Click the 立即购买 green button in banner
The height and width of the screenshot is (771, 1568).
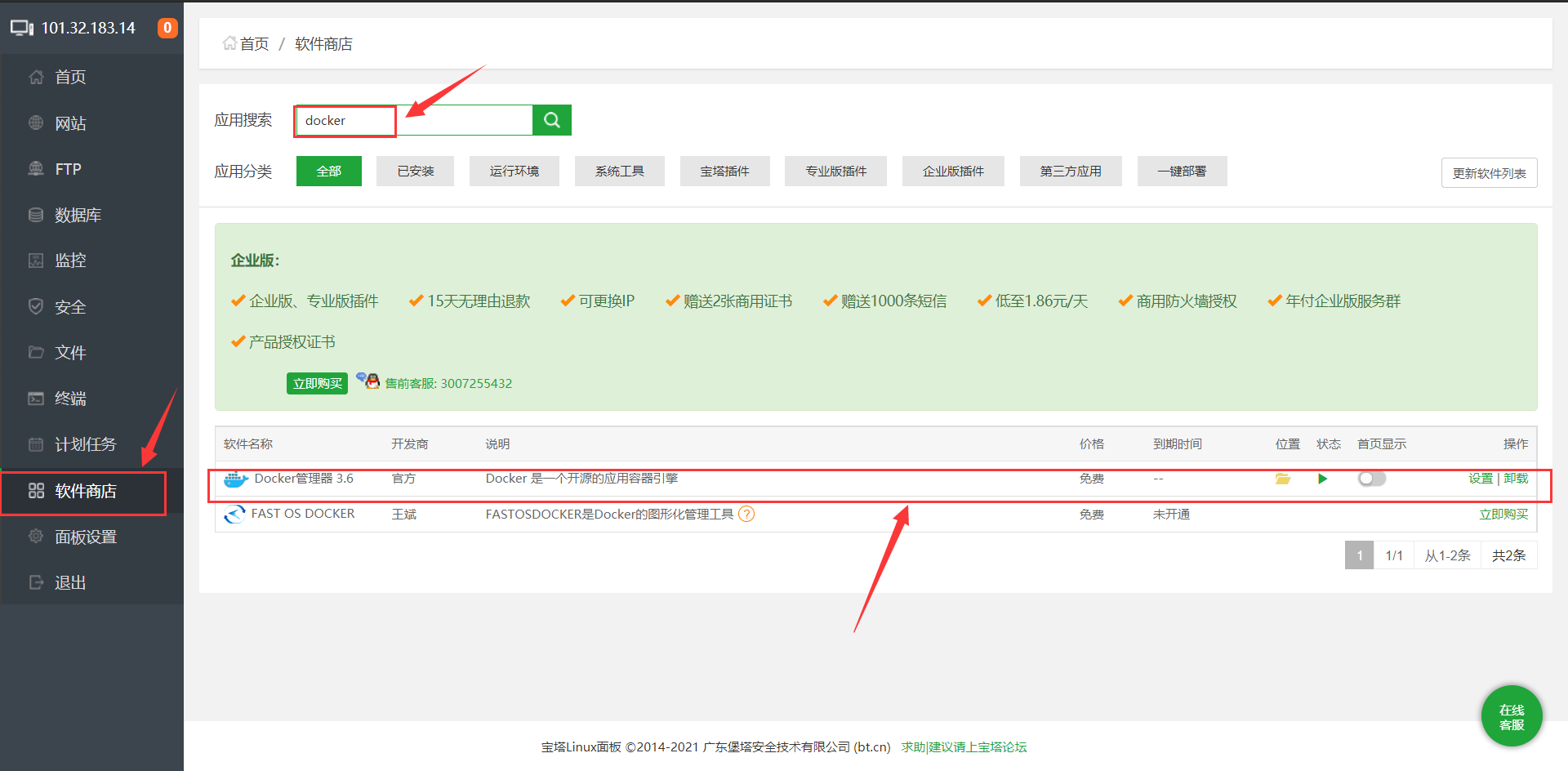click(317, 383)
